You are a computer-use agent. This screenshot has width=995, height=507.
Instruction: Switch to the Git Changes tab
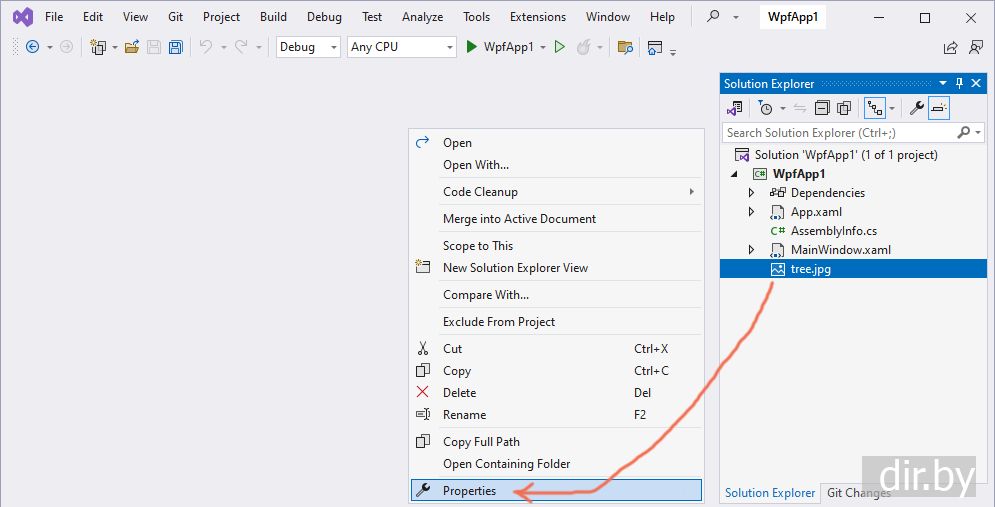[x=857, y=493]
